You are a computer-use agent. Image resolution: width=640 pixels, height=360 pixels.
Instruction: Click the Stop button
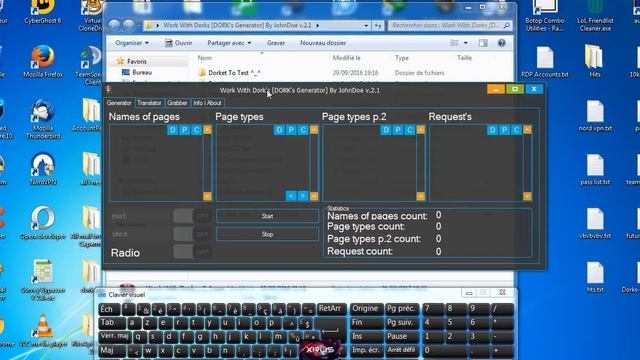pyautogui.click(x=267, y=234)
